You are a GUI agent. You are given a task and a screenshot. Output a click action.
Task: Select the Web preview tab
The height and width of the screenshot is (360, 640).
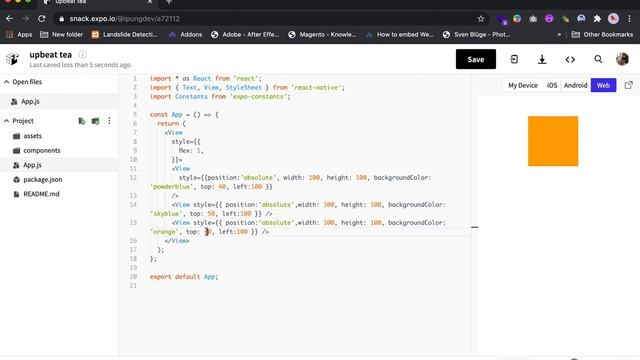tap(603, 85)
